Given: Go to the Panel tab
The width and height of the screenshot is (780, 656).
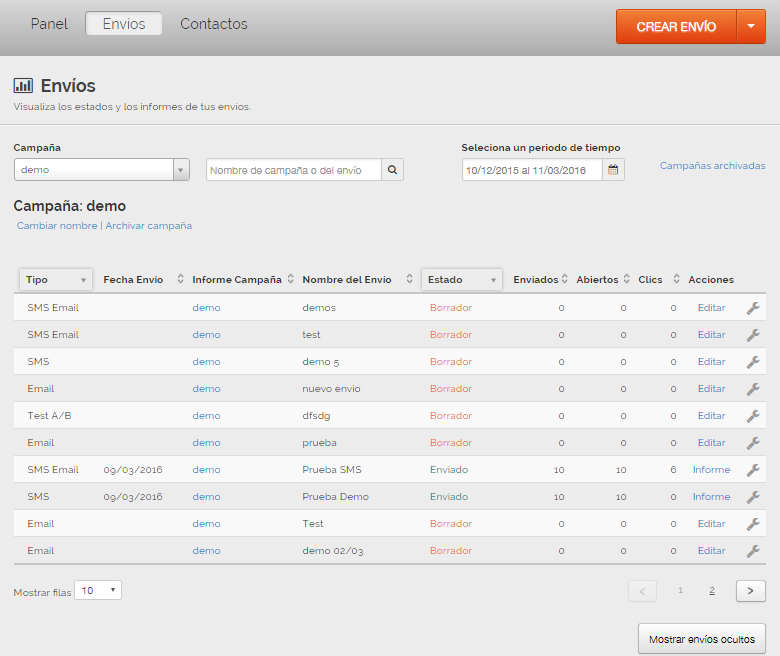Looking at the screenshot, I should (x=49, y=24).
